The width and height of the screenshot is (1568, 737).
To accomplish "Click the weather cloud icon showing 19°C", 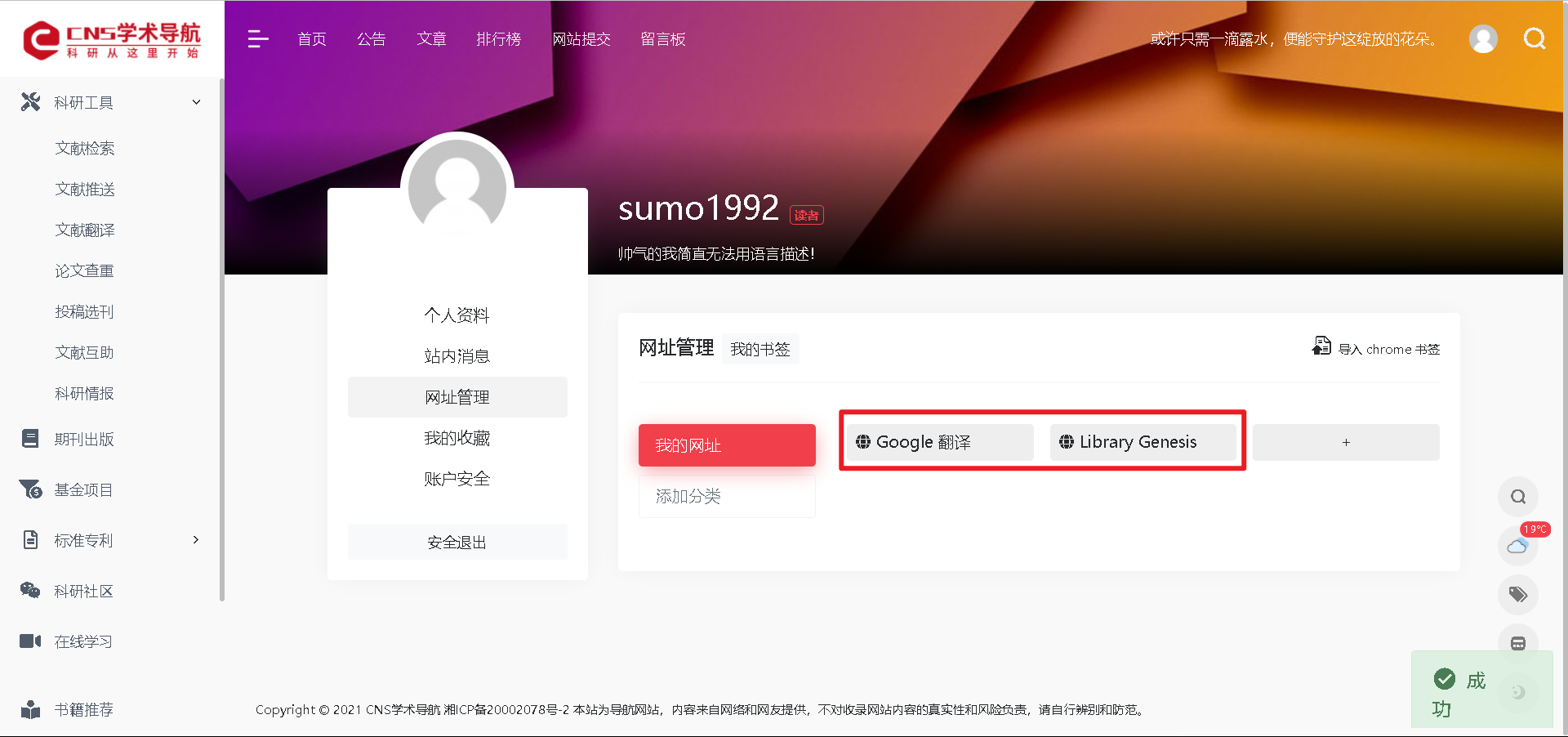I will point(1517,545).
